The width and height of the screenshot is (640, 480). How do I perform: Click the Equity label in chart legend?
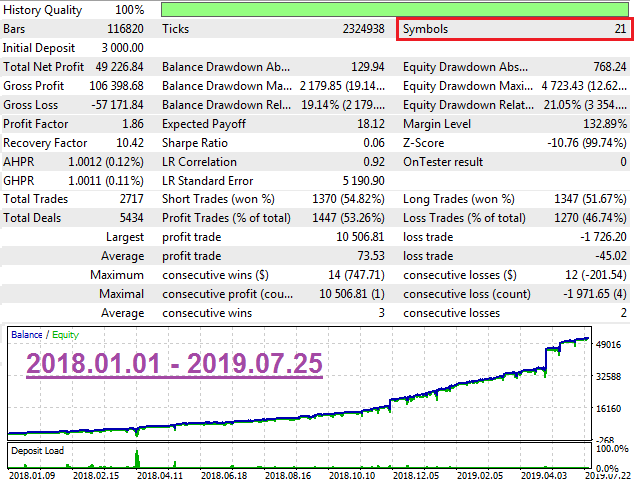[x=64, y=335]
